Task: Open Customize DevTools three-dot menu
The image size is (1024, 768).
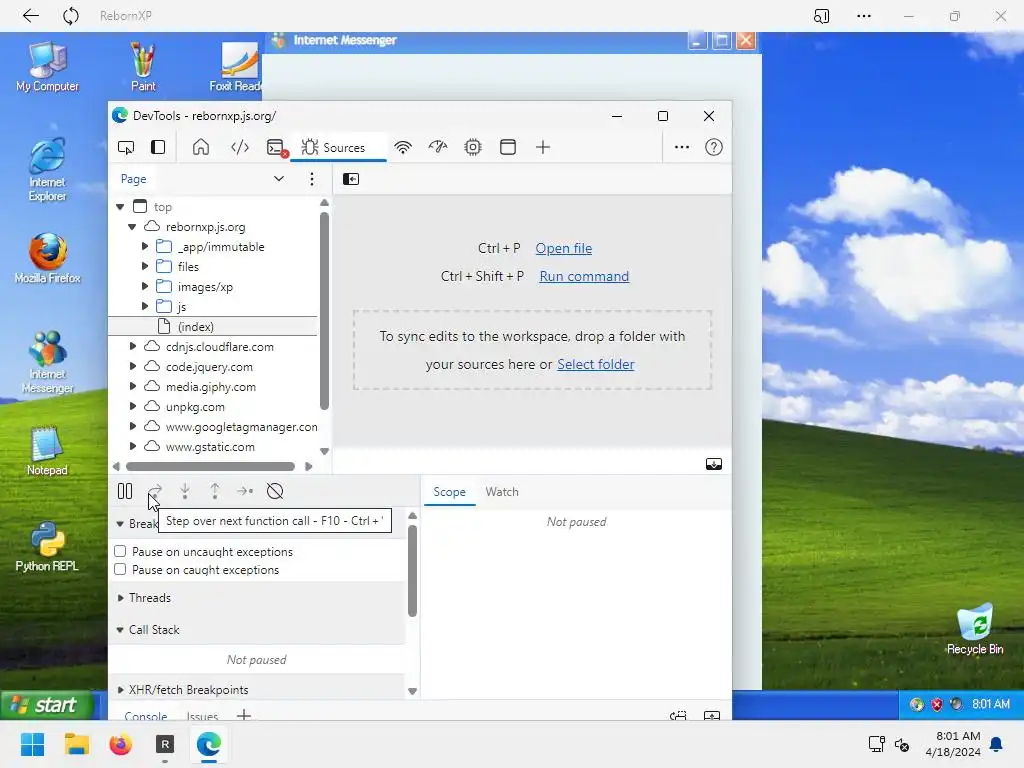Action: click(x=682, y=148)
